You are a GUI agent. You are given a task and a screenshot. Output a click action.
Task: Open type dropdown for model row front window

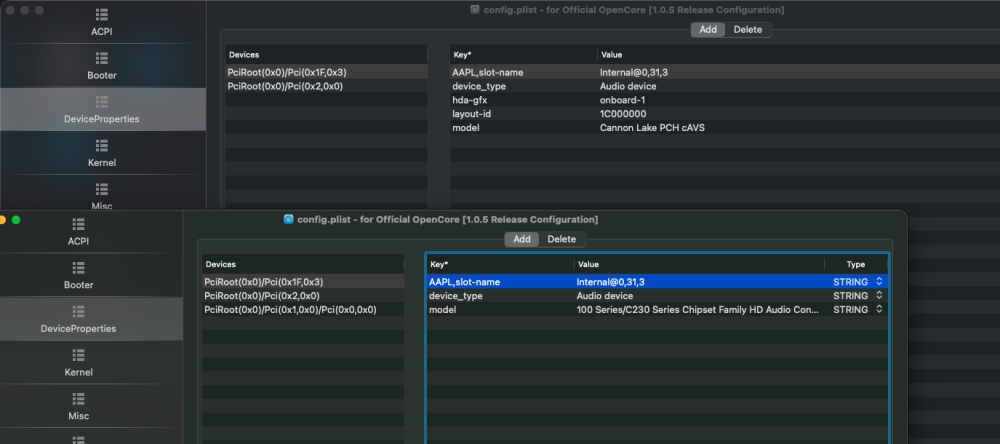coord(879,309)
